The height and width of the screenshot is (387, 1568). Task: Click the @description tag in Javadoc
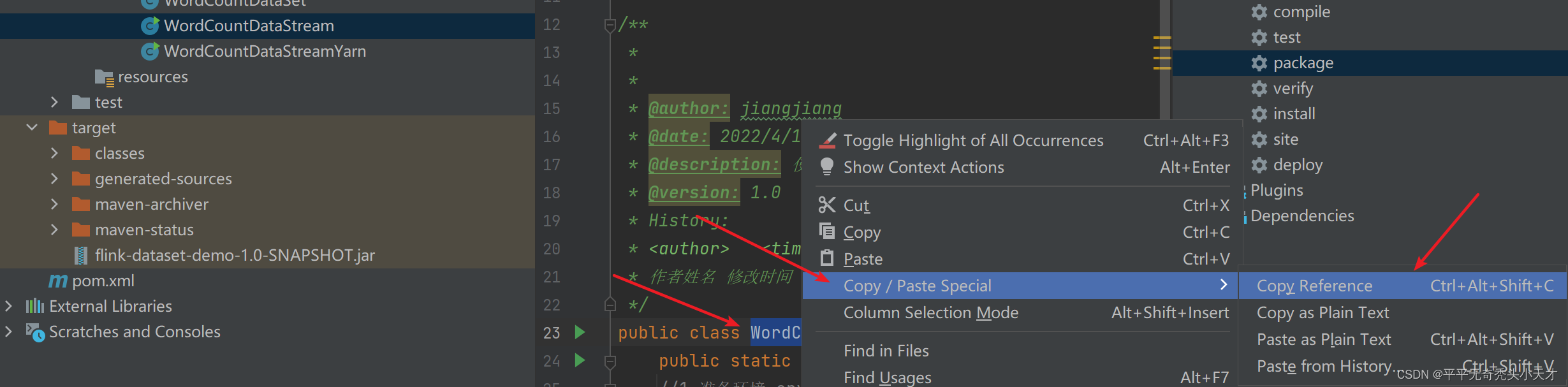pos(714,164)
